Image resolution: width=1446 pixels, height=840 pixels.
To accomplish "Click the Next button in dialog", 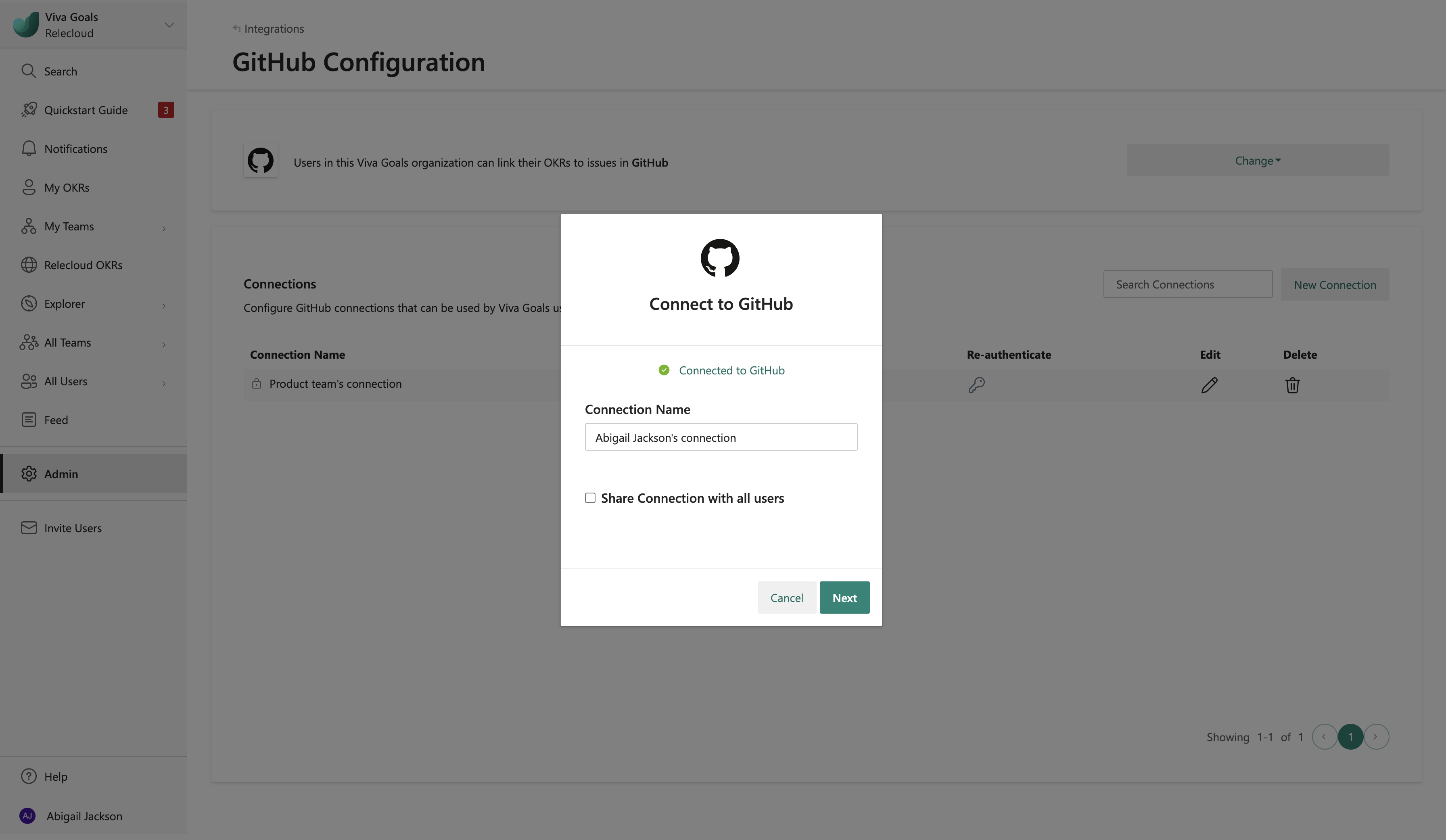I will click(844, 598).
